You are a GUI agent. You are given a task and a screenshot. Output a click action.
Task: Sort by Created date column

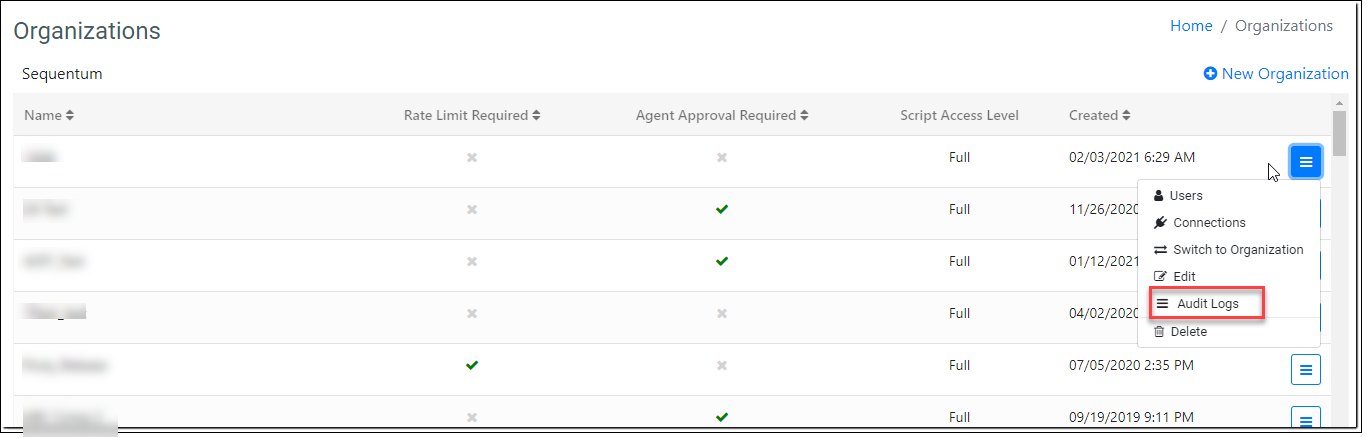click(x=1126, y=116)
